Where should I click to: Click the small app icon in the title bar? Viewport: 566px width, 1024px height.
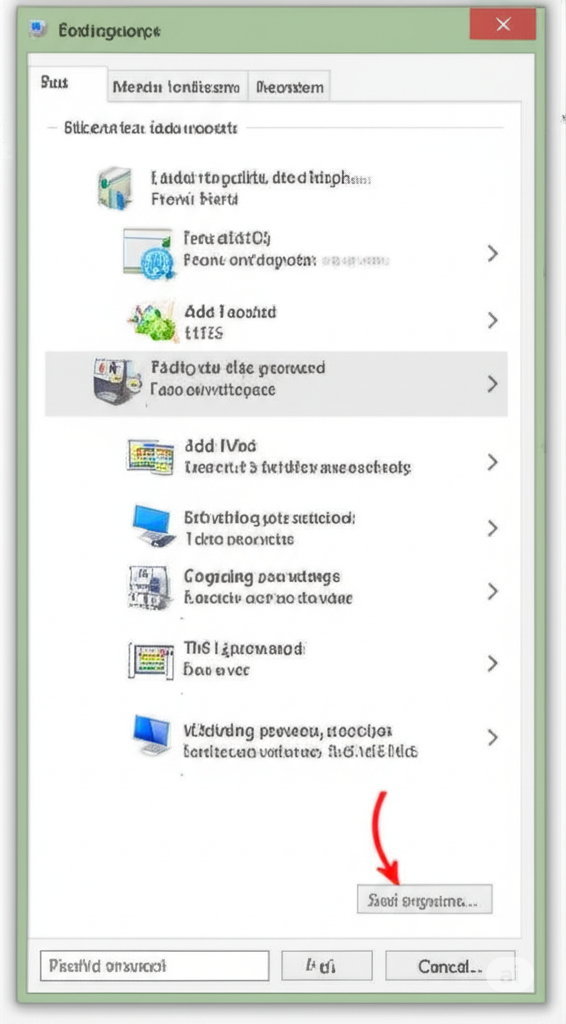[38, 29]
